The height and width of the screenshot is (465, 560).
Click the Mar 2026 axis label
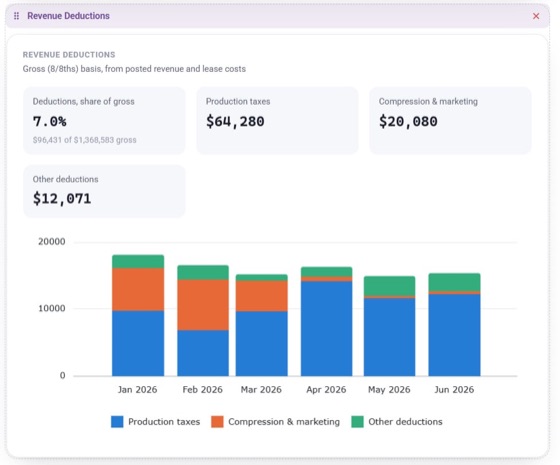tap(261, 390)
